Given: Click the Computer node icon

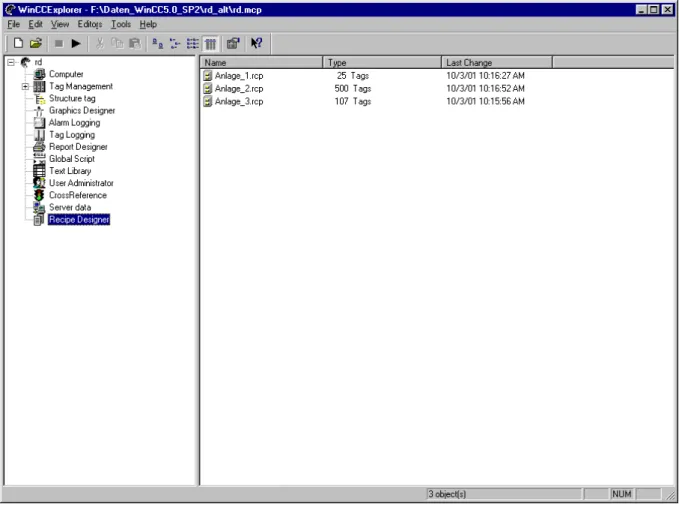Looking at the screenshot, I should (x=39, y=74).
